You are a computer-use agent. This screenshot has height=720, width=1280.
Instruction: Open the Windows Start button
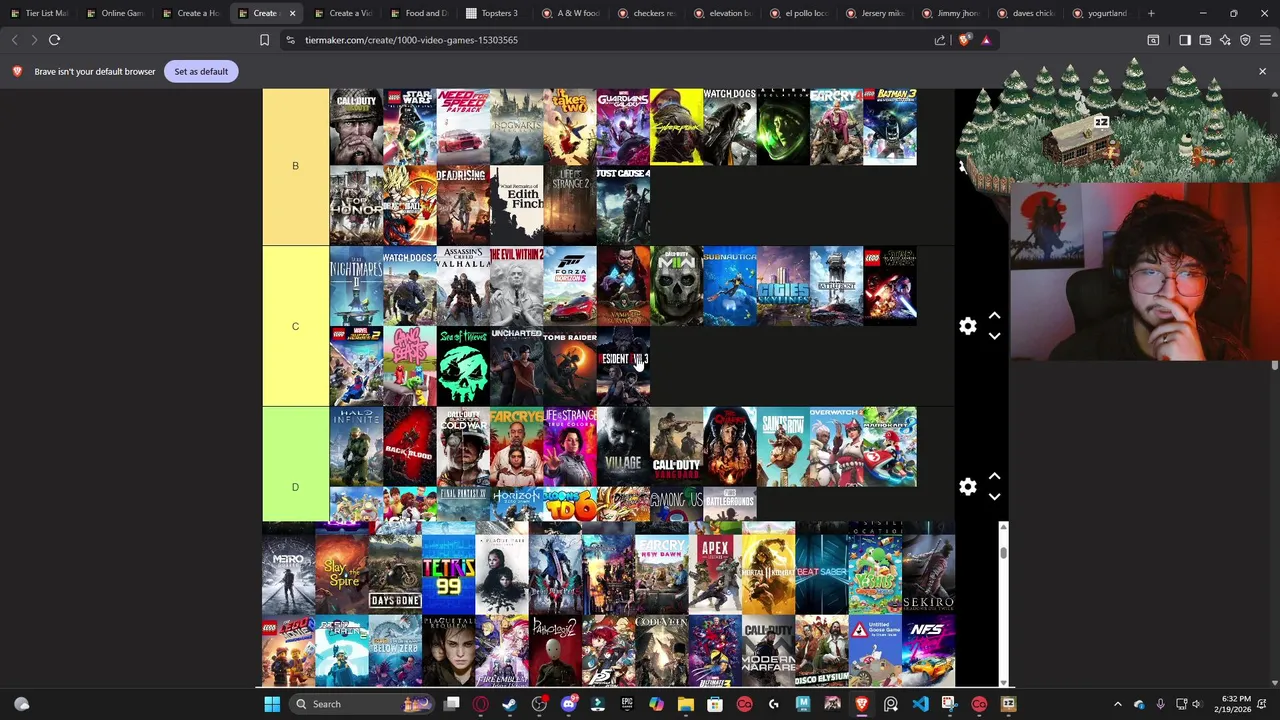(x=272, y=704)
